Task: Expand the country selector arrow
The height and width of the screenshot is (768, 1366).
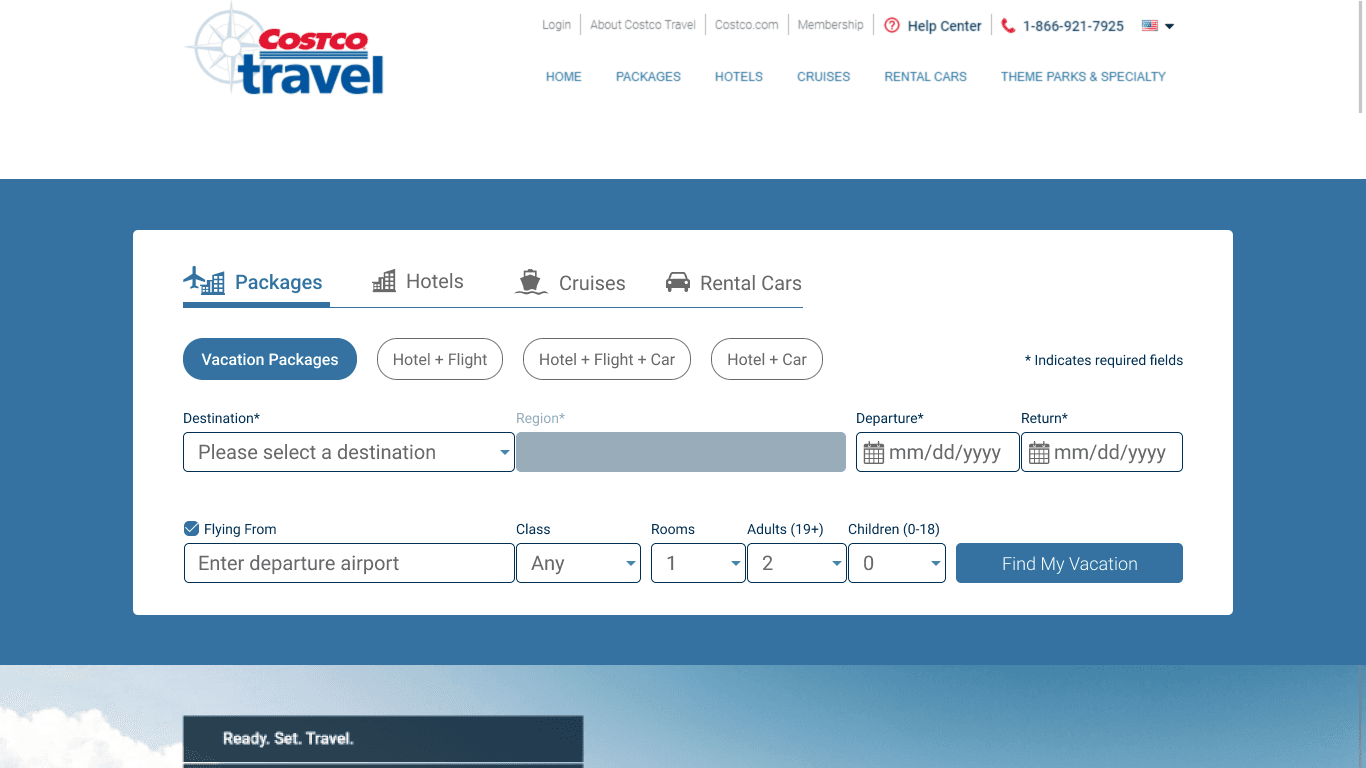Action: coord(1170,26)
